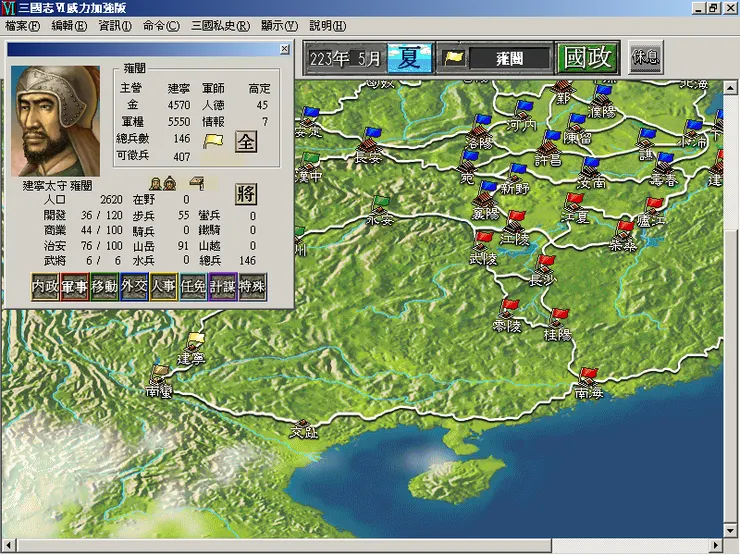This screenshot has height=555, width=740.
Task: Select the 廬江 city on the map
Action: click(x=652, y=212)
